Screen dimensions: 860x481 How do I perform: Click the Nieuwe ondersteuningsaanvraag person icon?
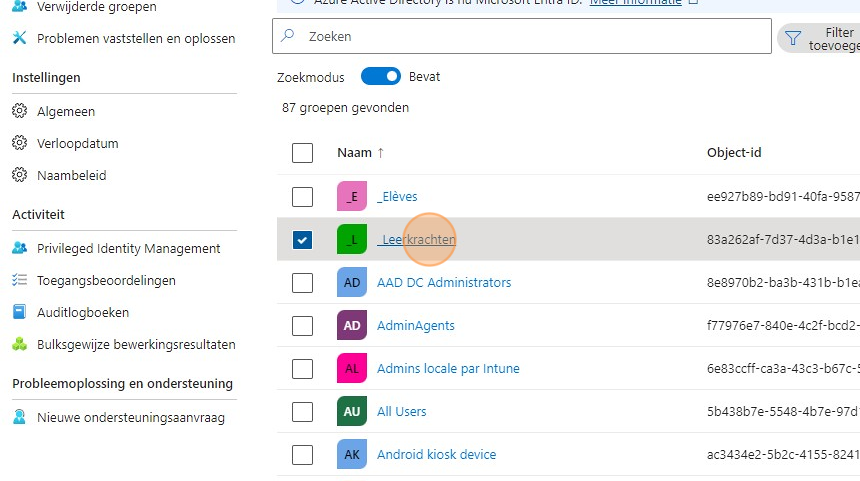coord(19,418)
